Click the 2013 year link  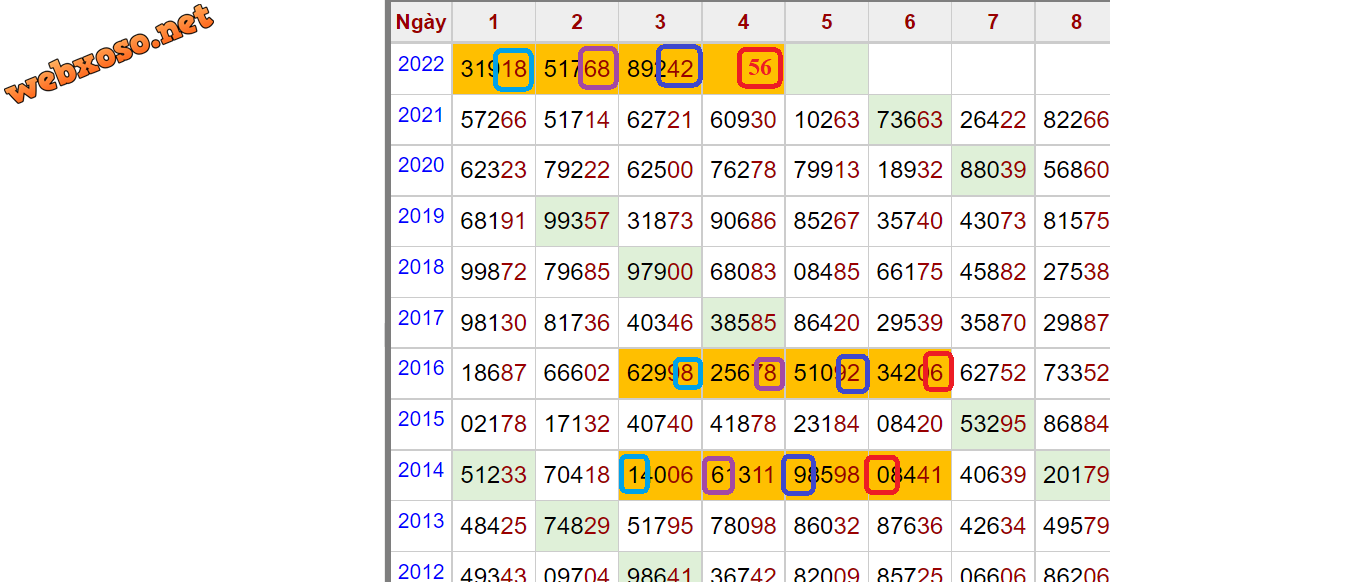[x=421, y=521]
